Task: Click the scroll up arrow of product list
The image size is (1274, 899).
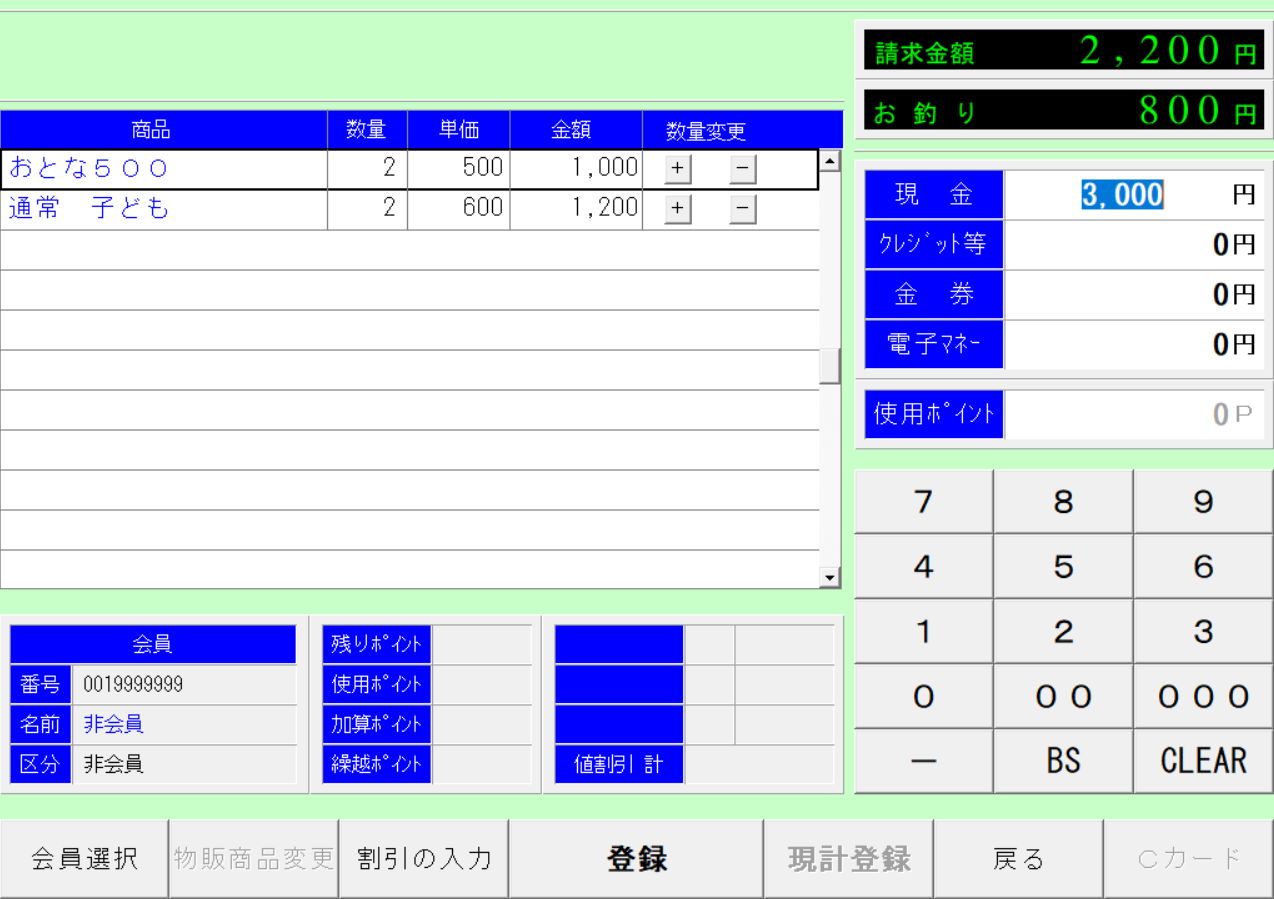Action: 830,160
